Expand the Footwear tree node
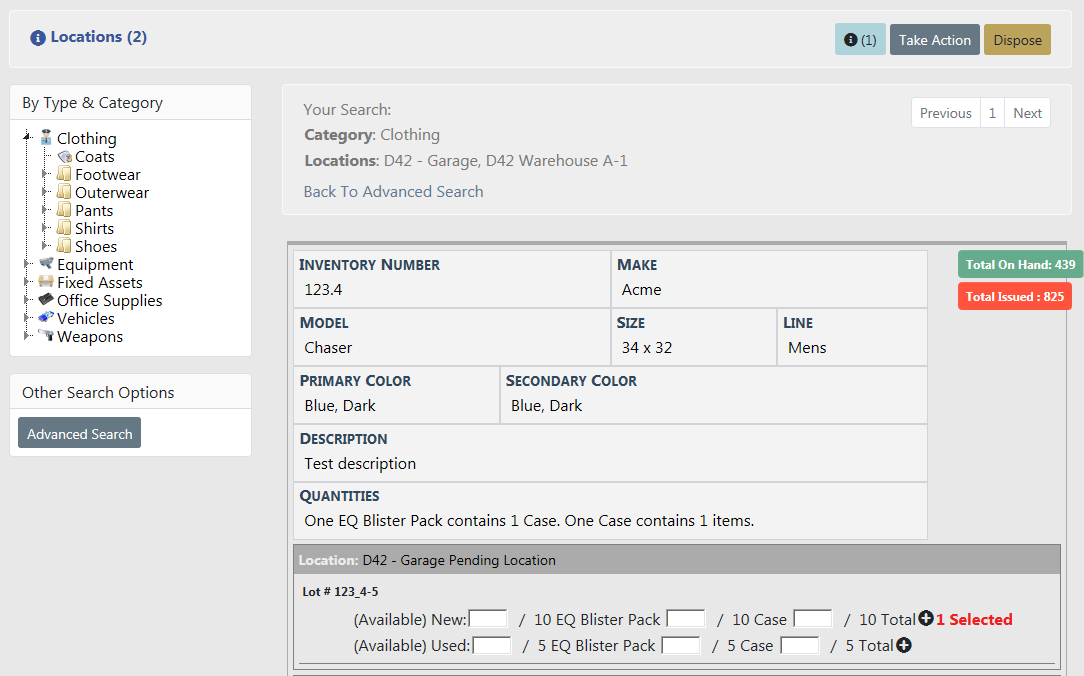The height and width of the screenshot is (676, 1084). click(45, 174)
